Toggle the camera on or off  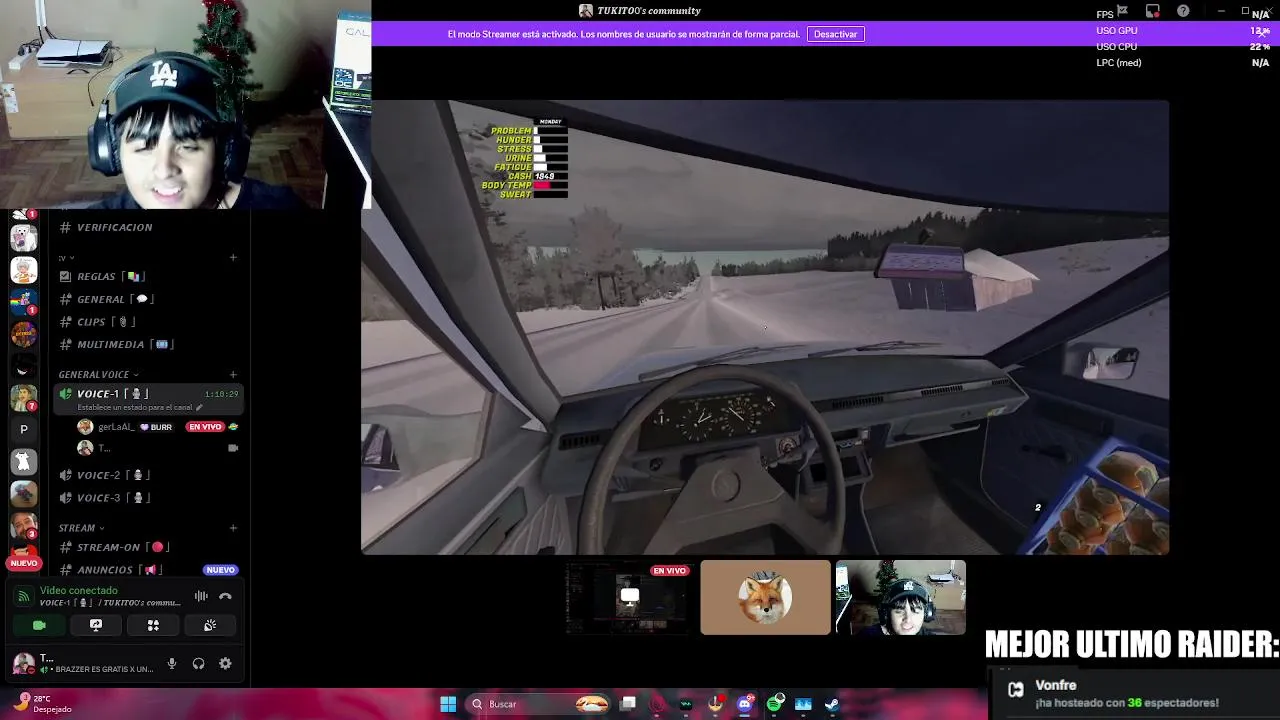pos(39,625)
